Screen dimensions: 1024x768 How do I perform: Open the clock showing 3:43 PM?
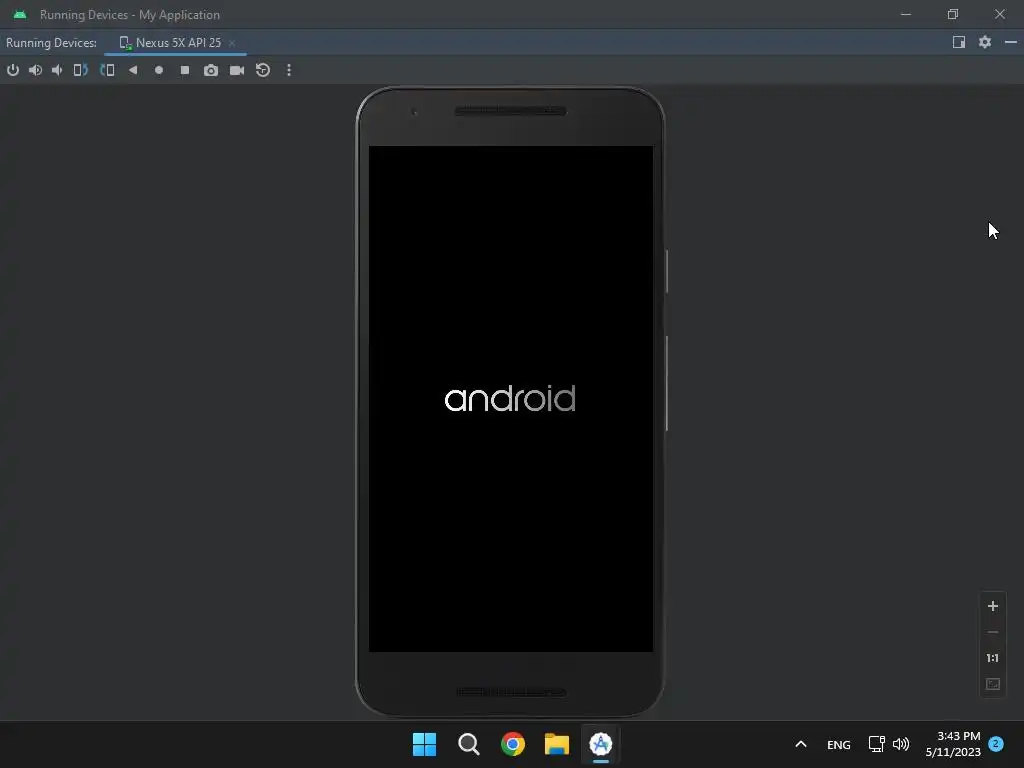point(953,744)
